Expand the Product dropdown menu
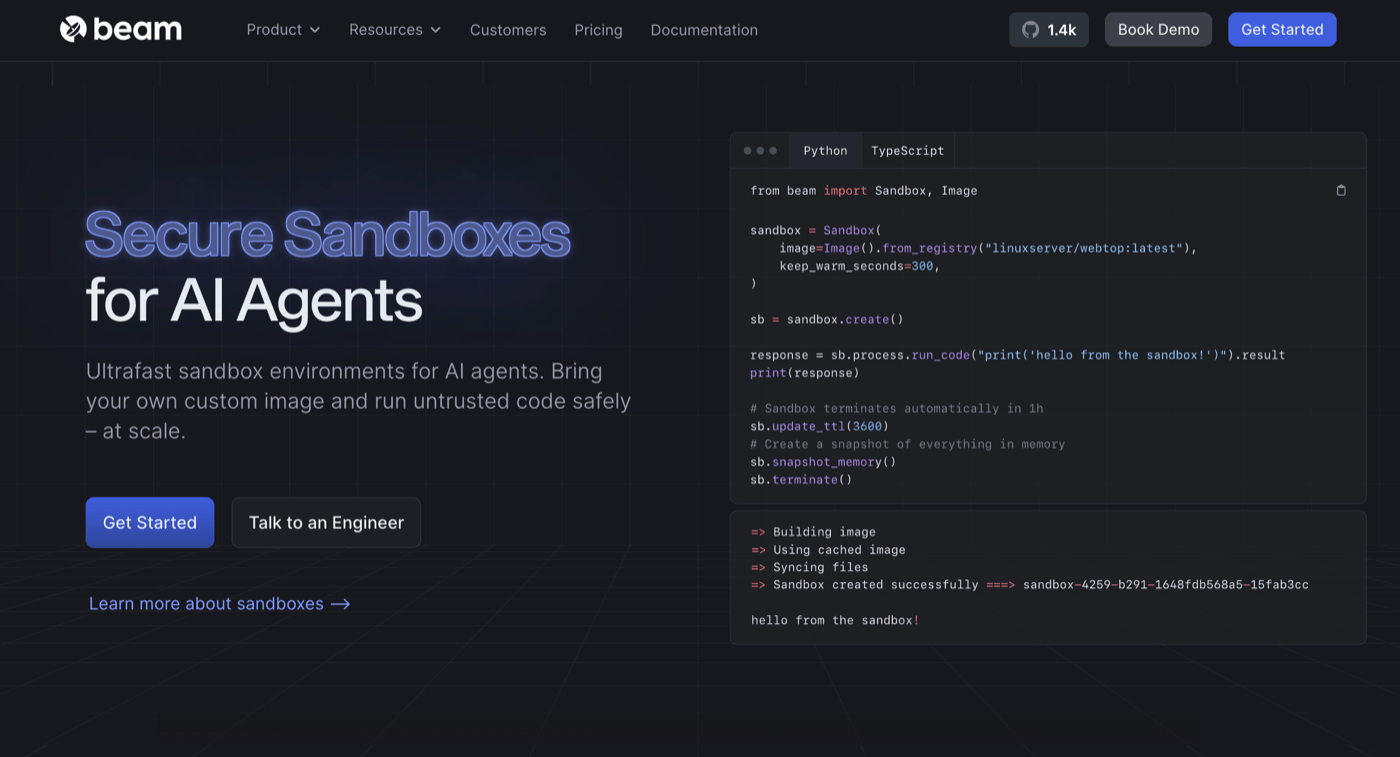Screen dimensions: 1400x757 (283, 30)
